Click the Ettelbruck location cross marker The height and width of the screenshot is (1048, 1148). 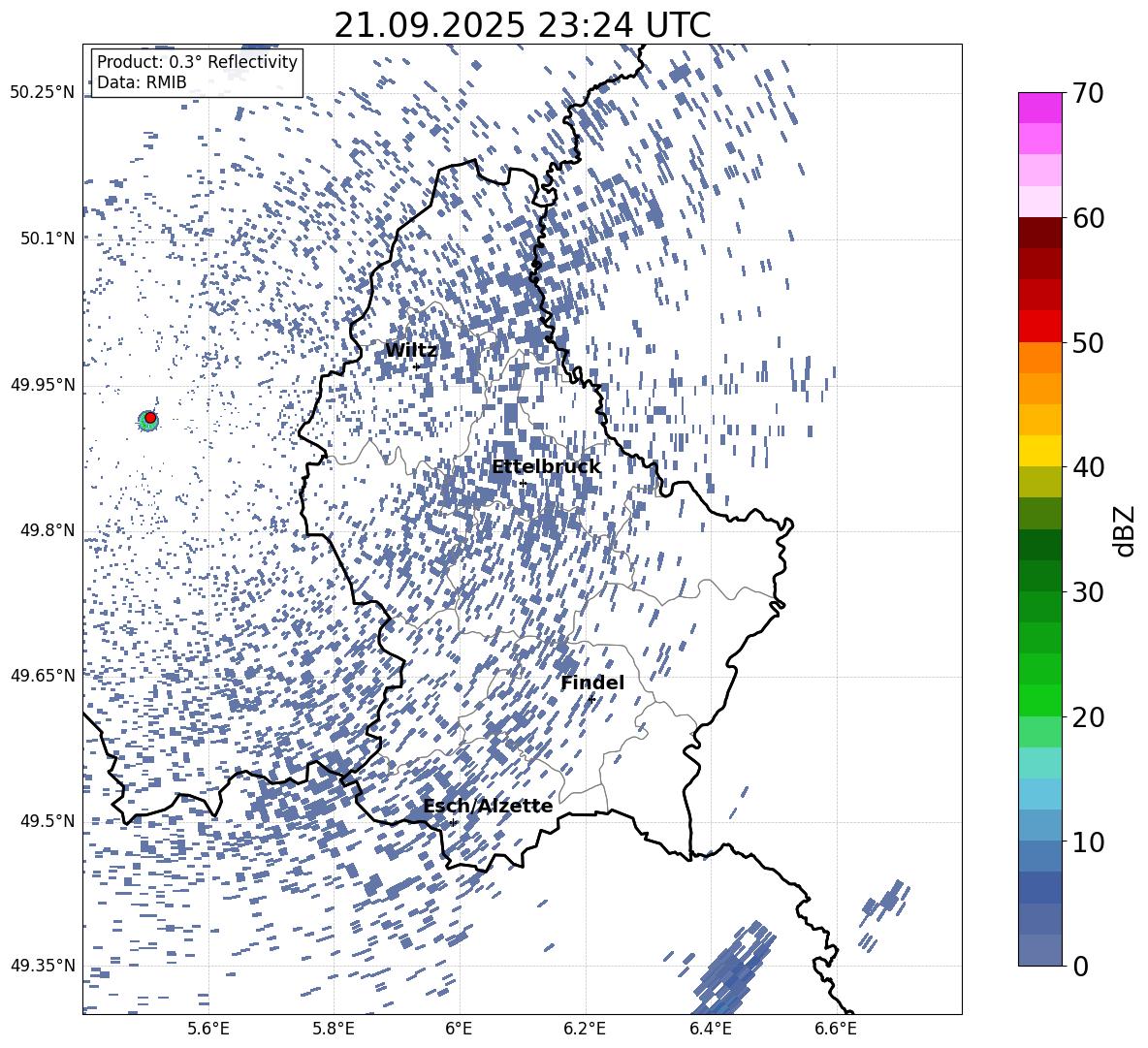[x=523, y=483]
